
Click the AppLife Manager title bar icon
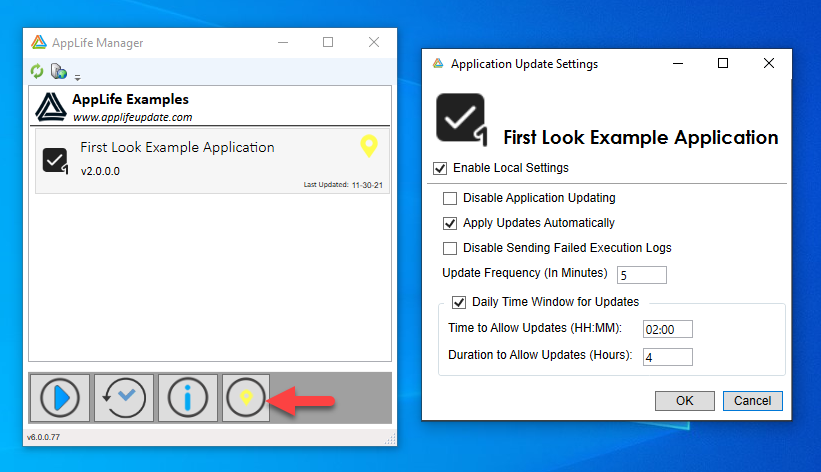point(39,42)
